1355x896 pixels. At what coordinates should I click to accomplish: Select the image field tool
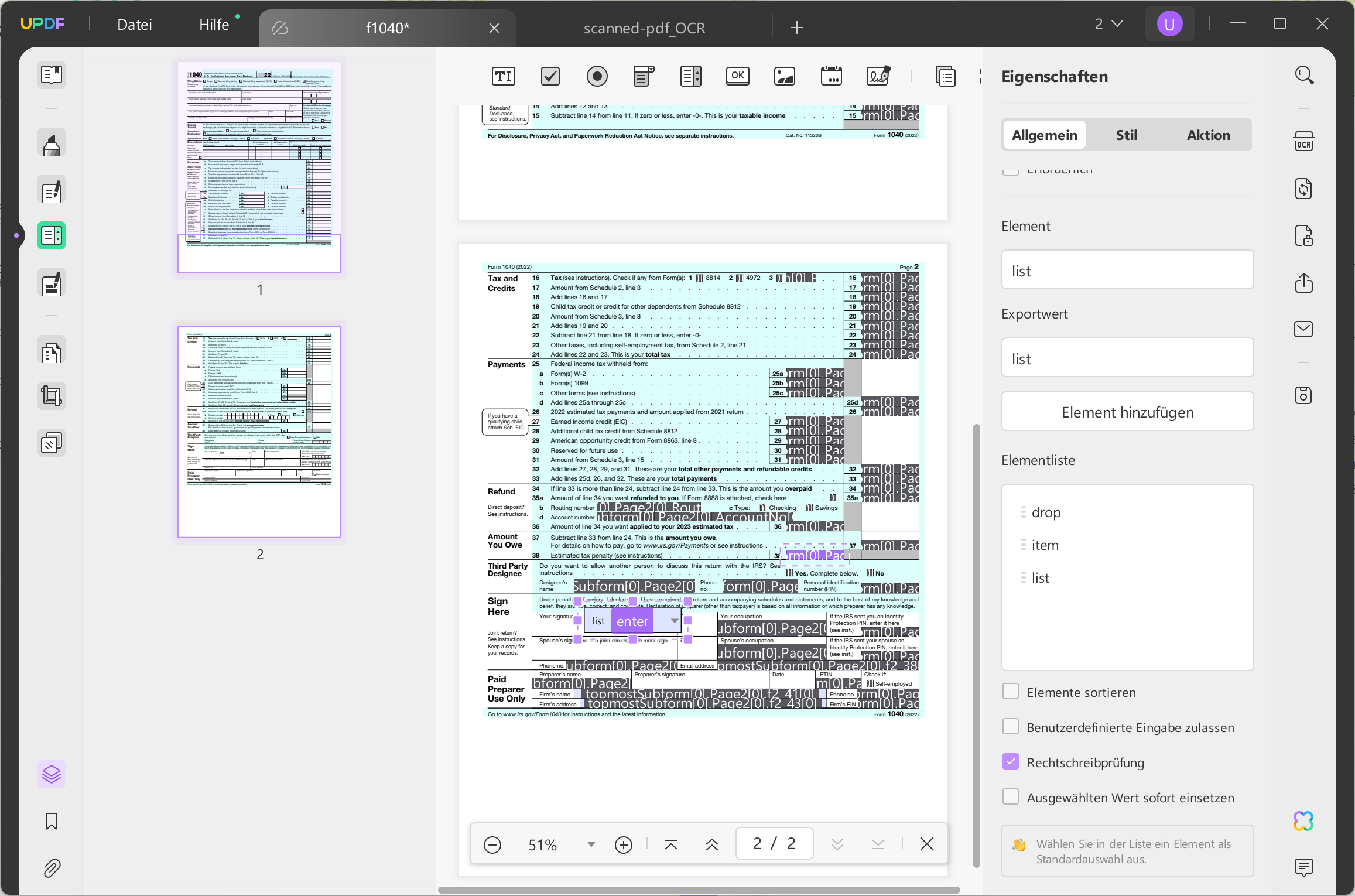tap(784, 76)
